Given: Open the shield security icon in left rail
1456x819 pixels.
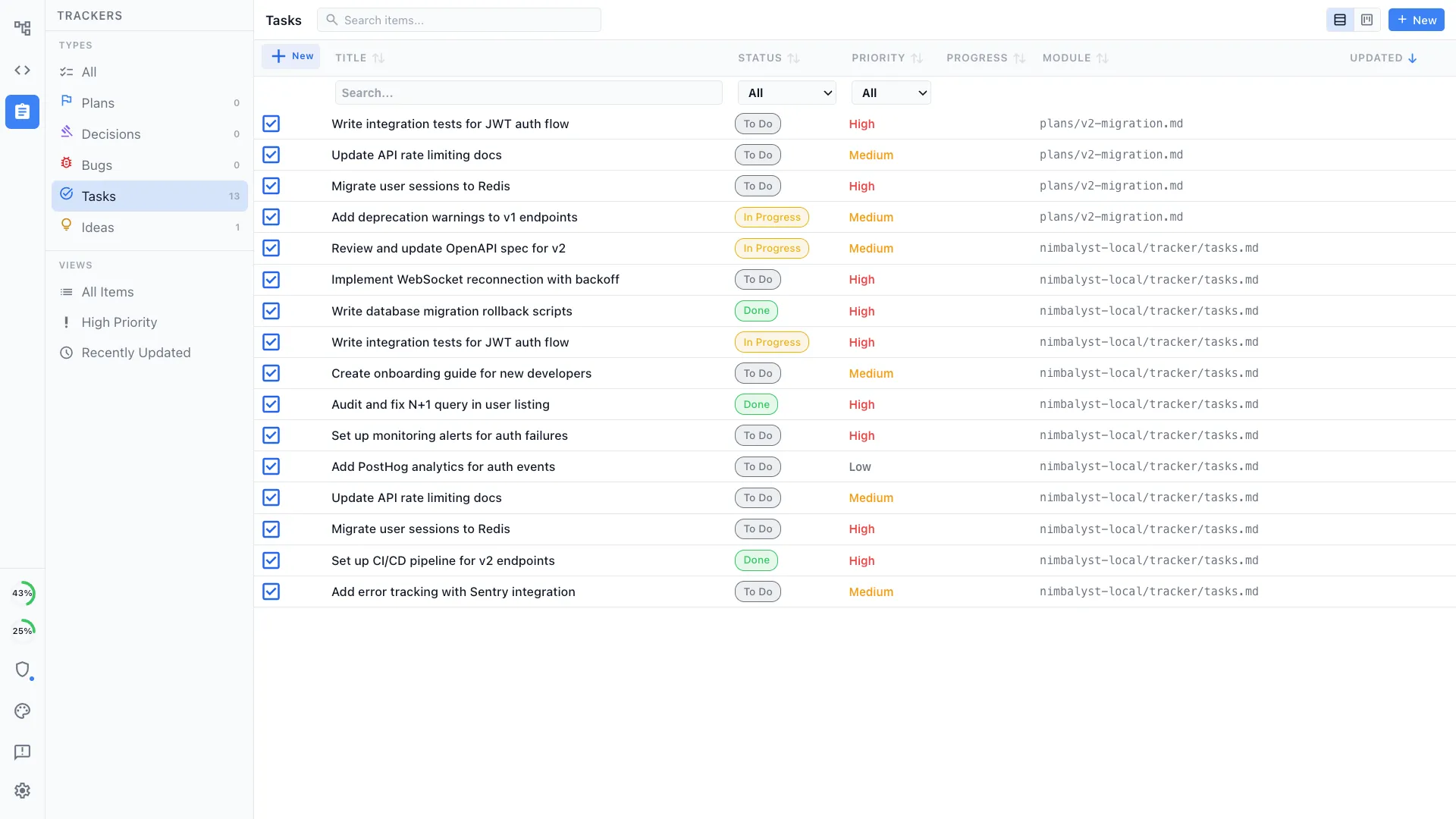Looking at the screenshot, I should [24, 670].
